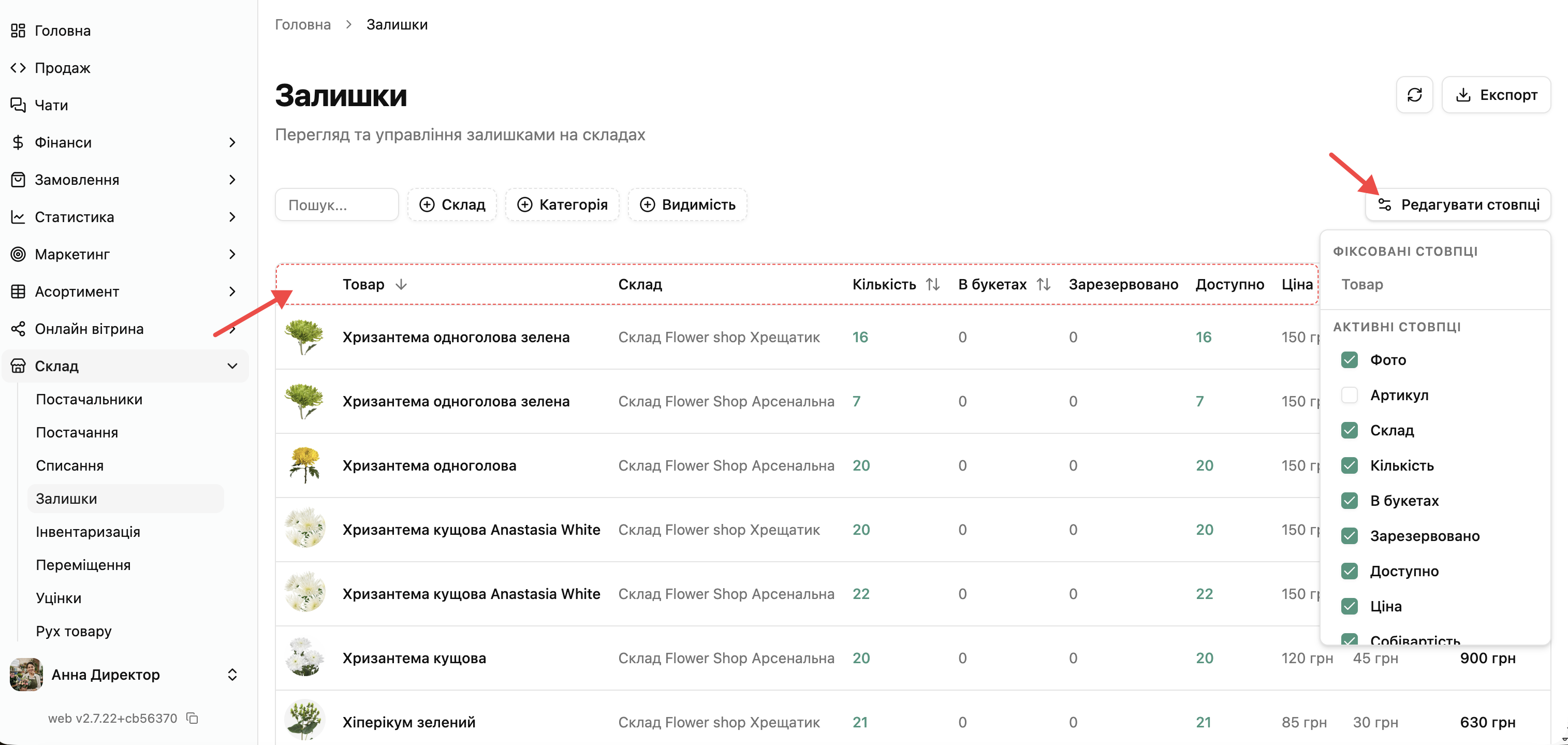
Task: Open Головна dashboard icon in sidebar
Action: 18,31
